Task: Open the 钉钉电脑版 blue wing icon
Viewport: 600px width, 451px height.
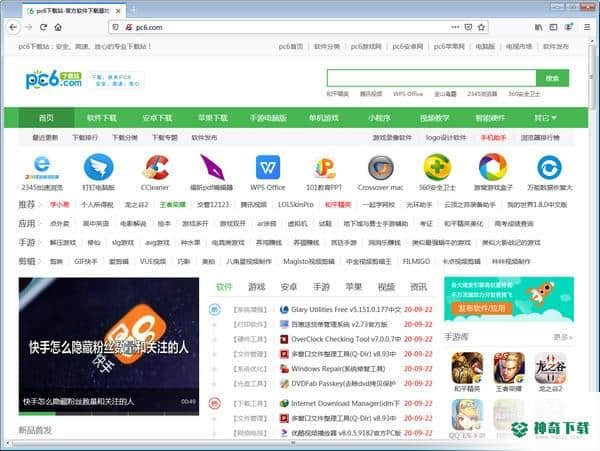Action: pyautogui.click(x=99, y=167)
